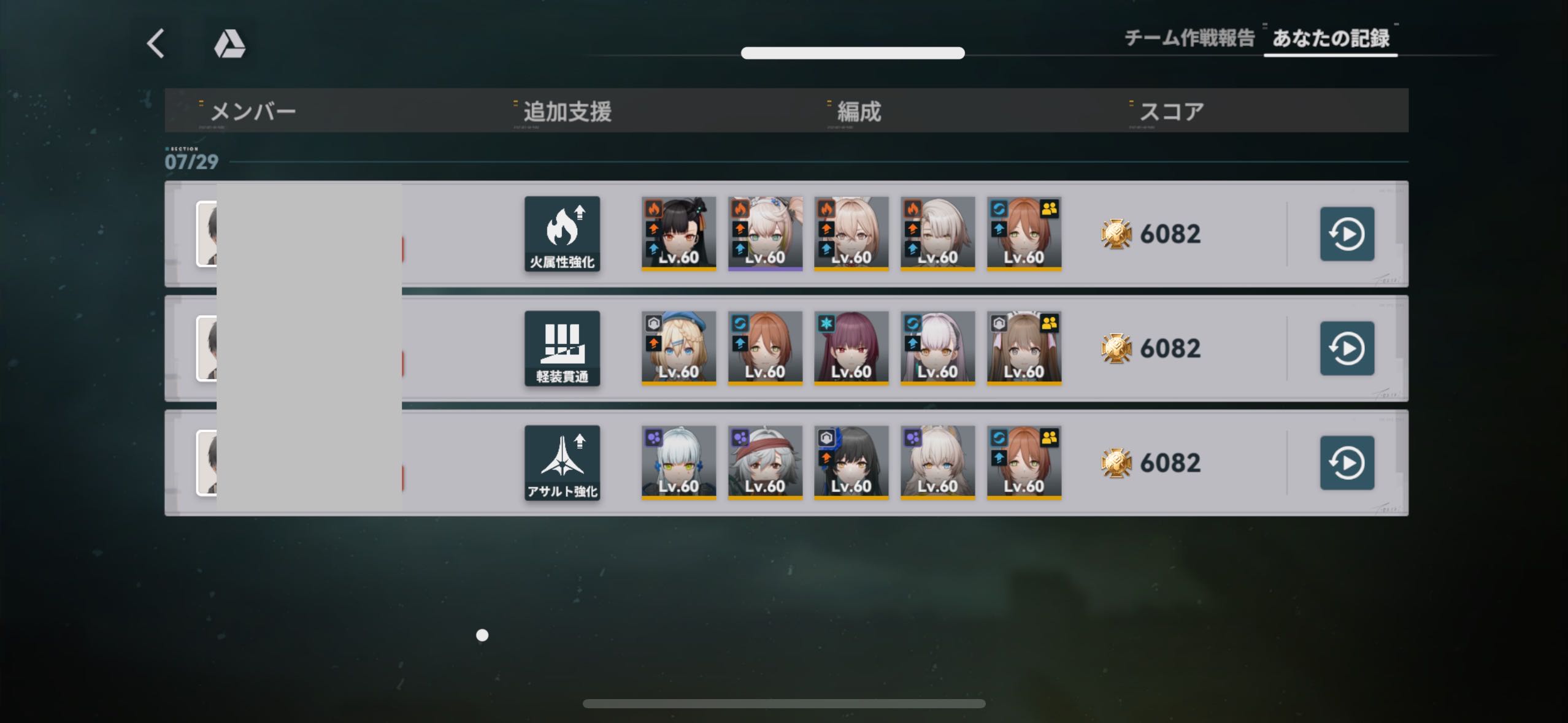
Task: Select the 火属性強化 support icon
Action: coord(562,234)
